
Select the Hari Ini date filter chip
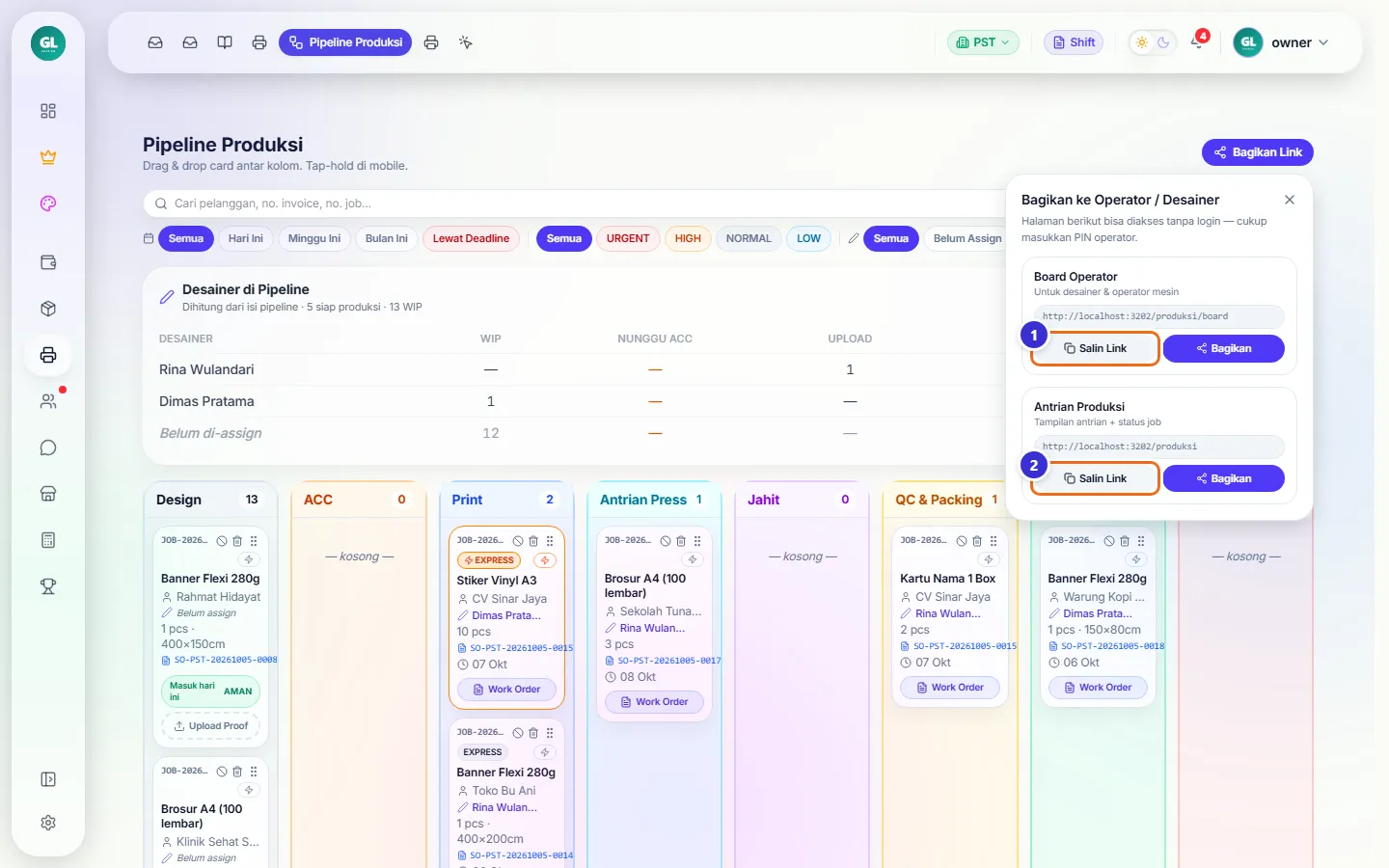pos(246,238)
